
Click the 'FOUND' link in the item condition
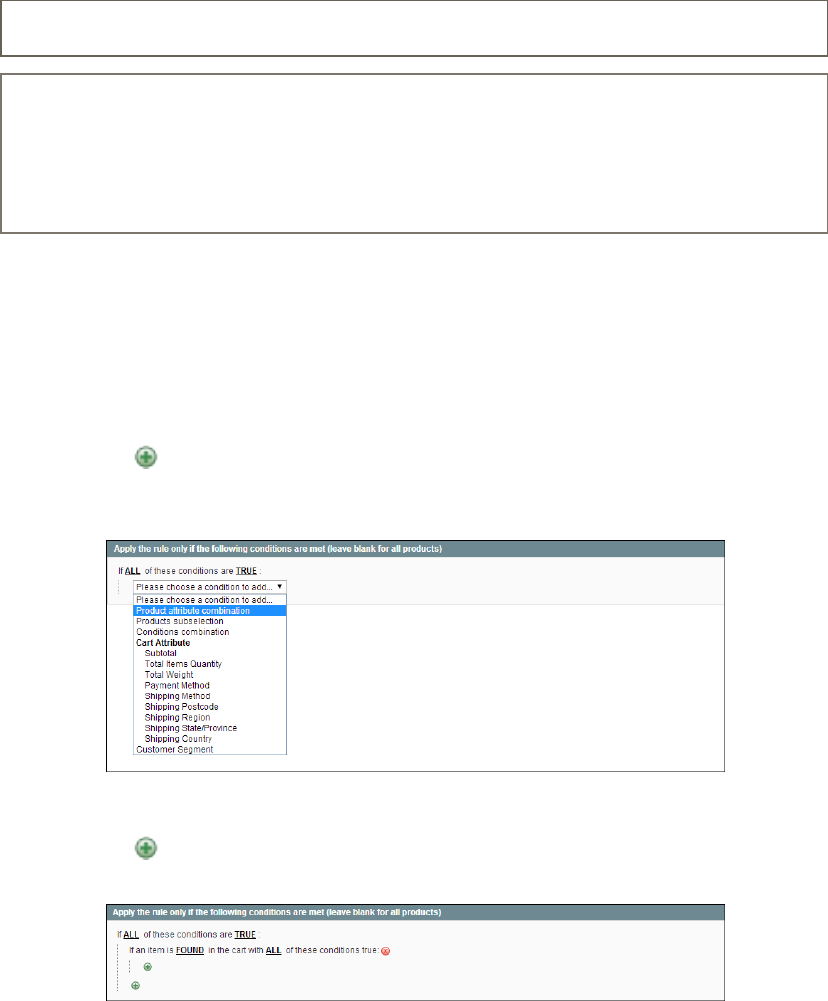pos(190,951)
